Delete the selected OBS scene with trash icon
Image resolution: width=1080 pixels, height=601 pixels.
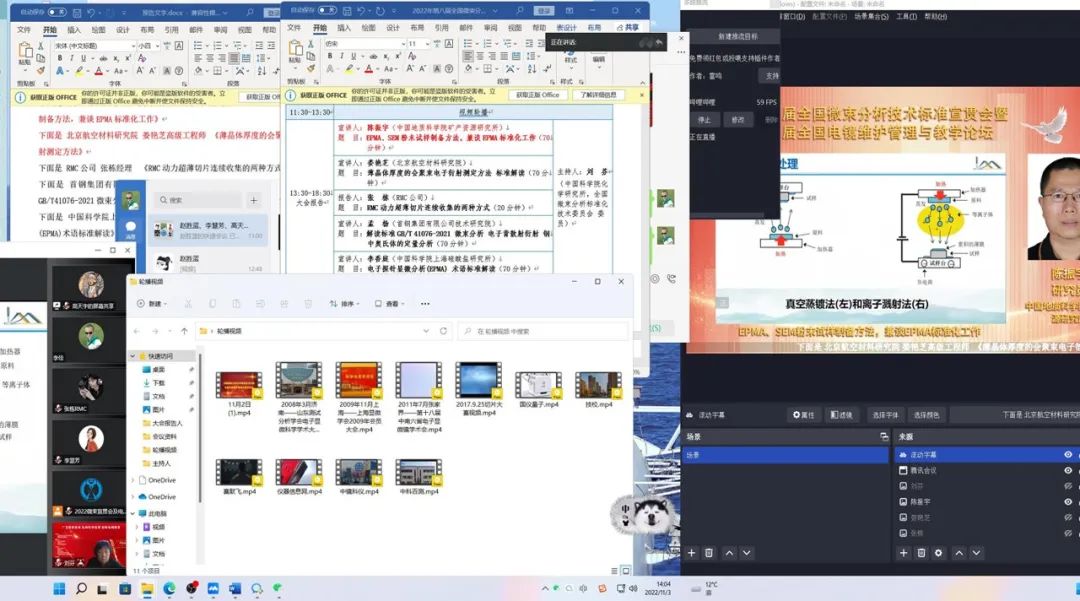click(709, 552)
